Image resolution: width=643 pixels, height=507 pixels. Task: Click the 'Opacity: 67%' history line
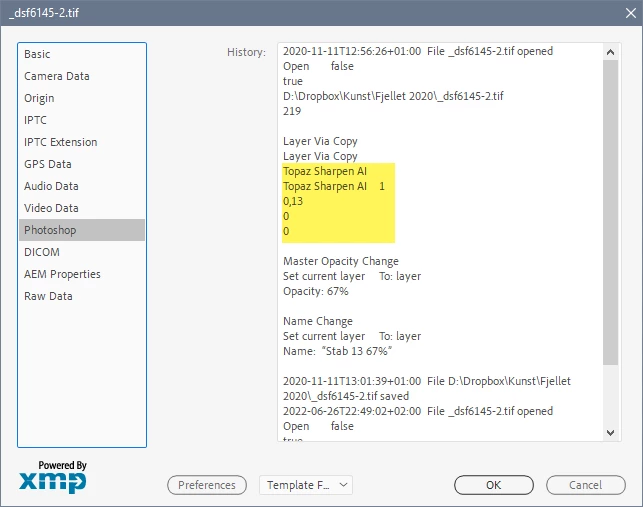(x=316, y=291)
